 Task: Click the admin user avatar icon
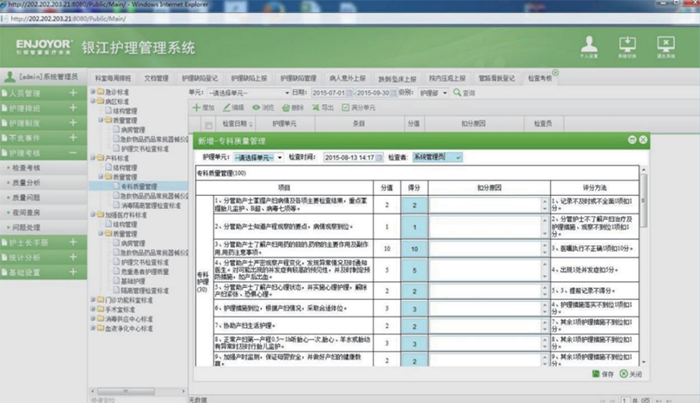[9, 77]
